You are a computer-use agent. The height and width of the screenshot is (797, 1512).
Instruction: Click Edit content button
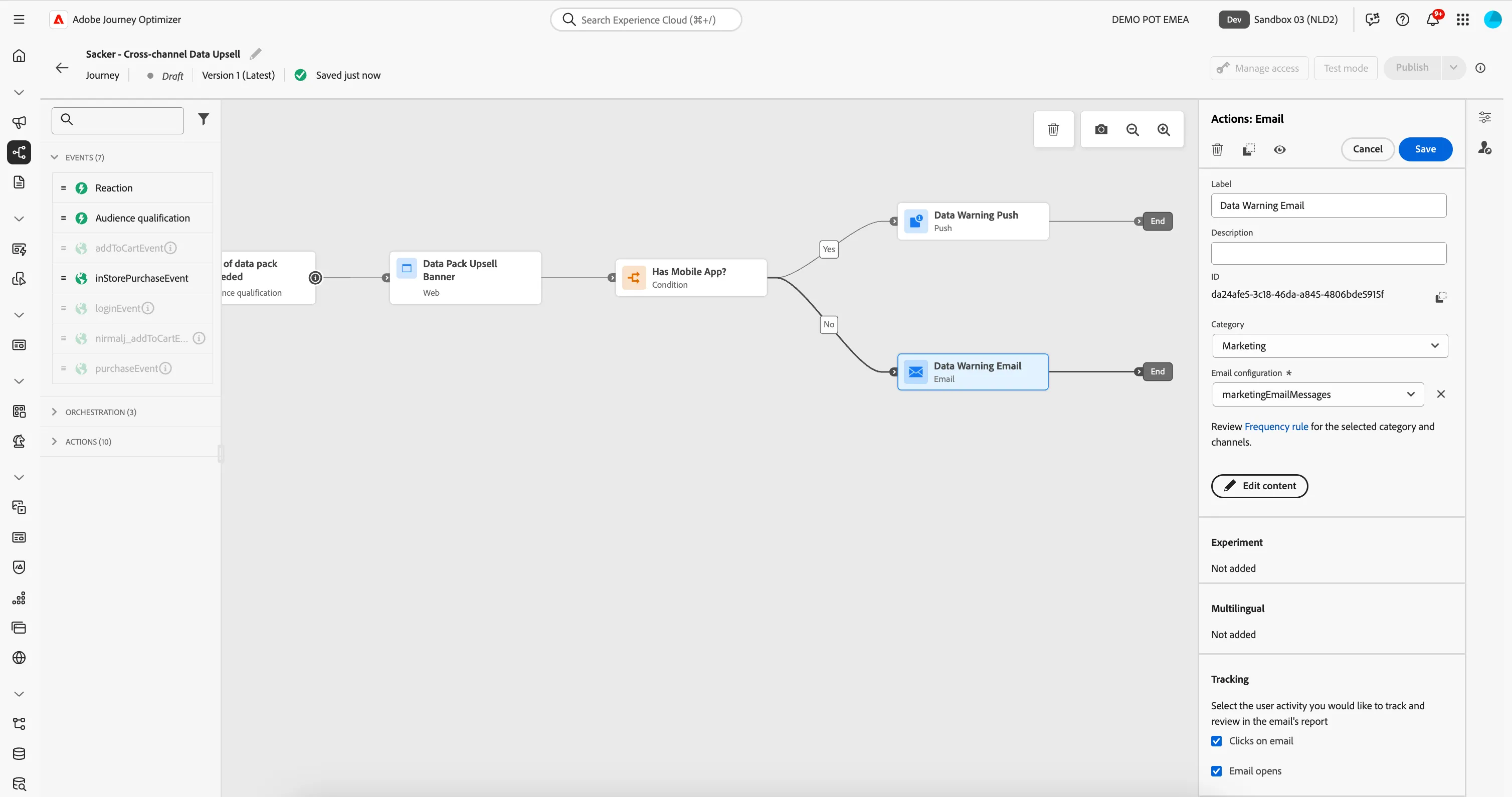1259,486
